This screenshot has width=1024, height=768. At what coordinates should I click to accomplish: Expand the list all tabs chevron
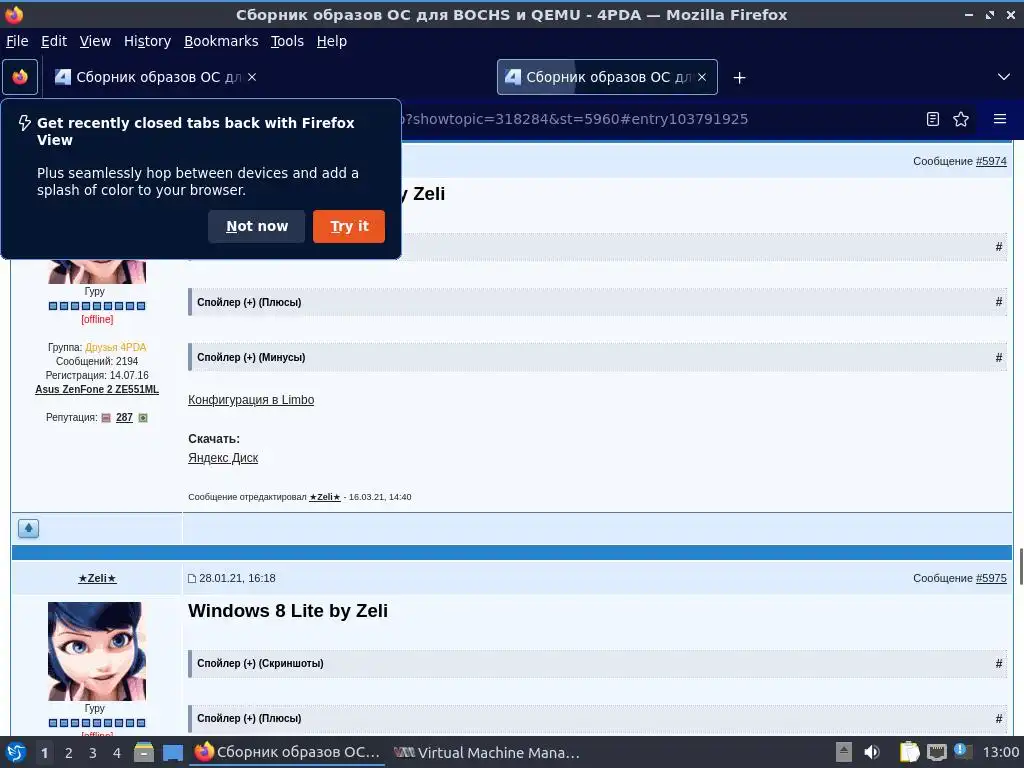(x=1004, y=77)
